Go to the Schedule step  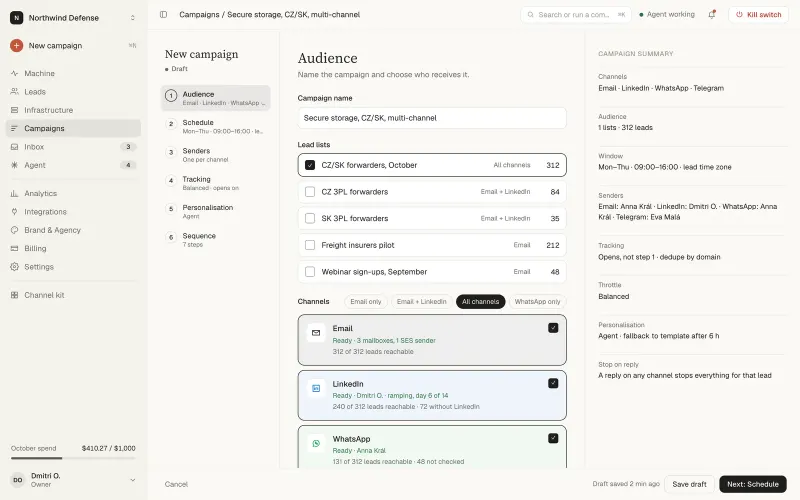[216, 127]
